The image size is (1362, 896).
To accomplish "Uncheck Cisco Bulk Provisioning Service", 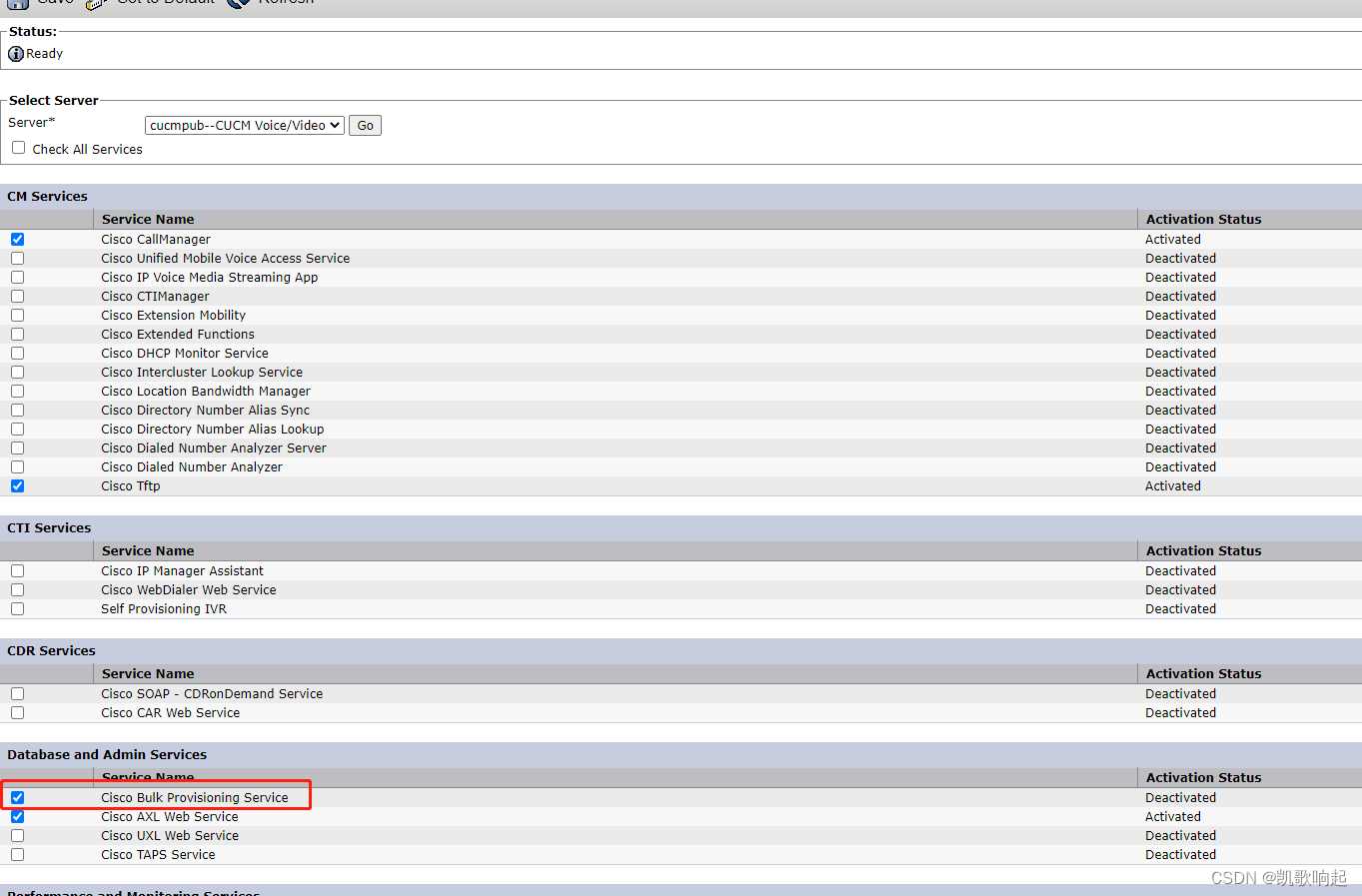I will coord(17,797).
